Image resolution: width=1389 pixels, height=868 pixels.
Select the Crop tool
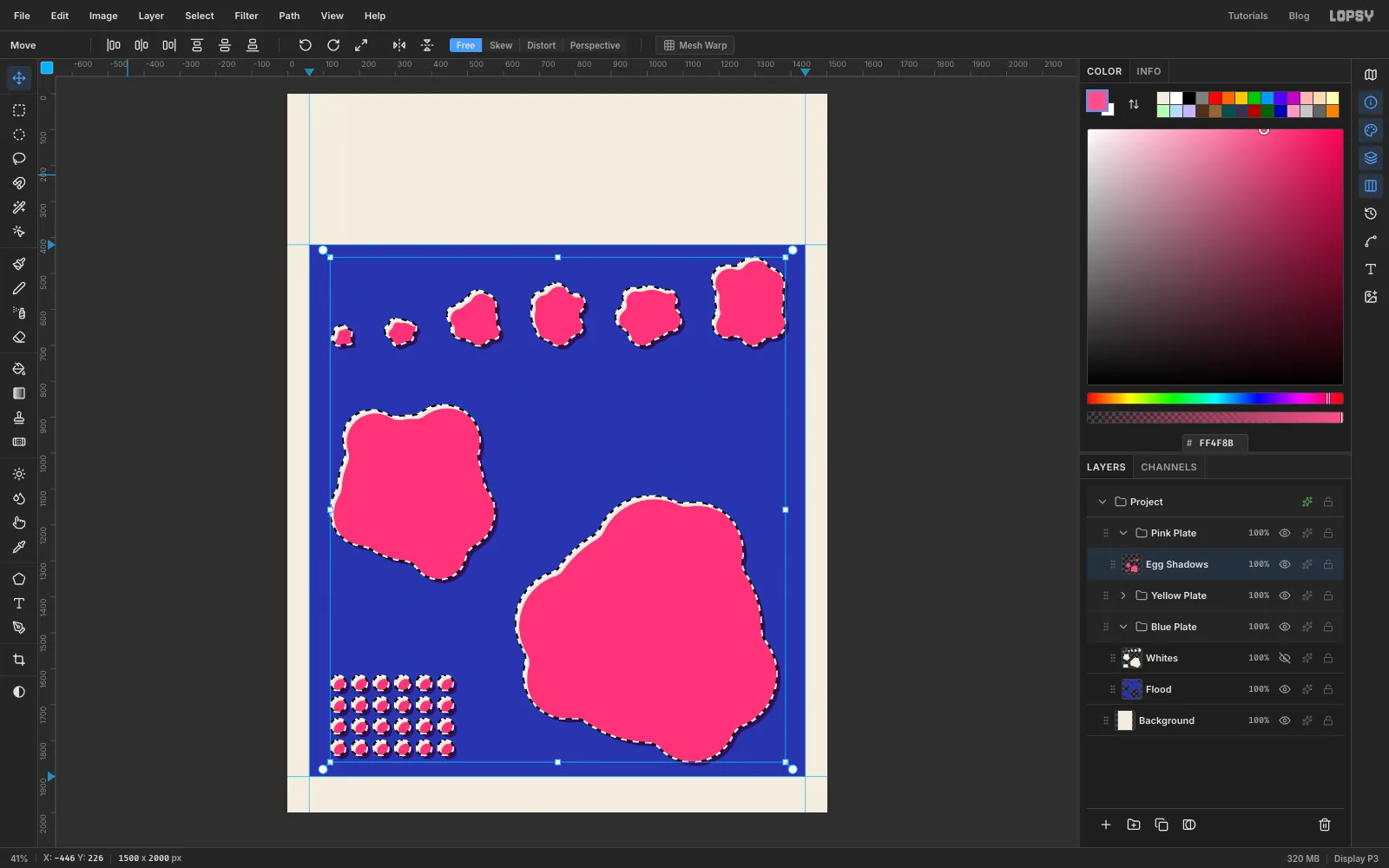(x=19, y=660)
